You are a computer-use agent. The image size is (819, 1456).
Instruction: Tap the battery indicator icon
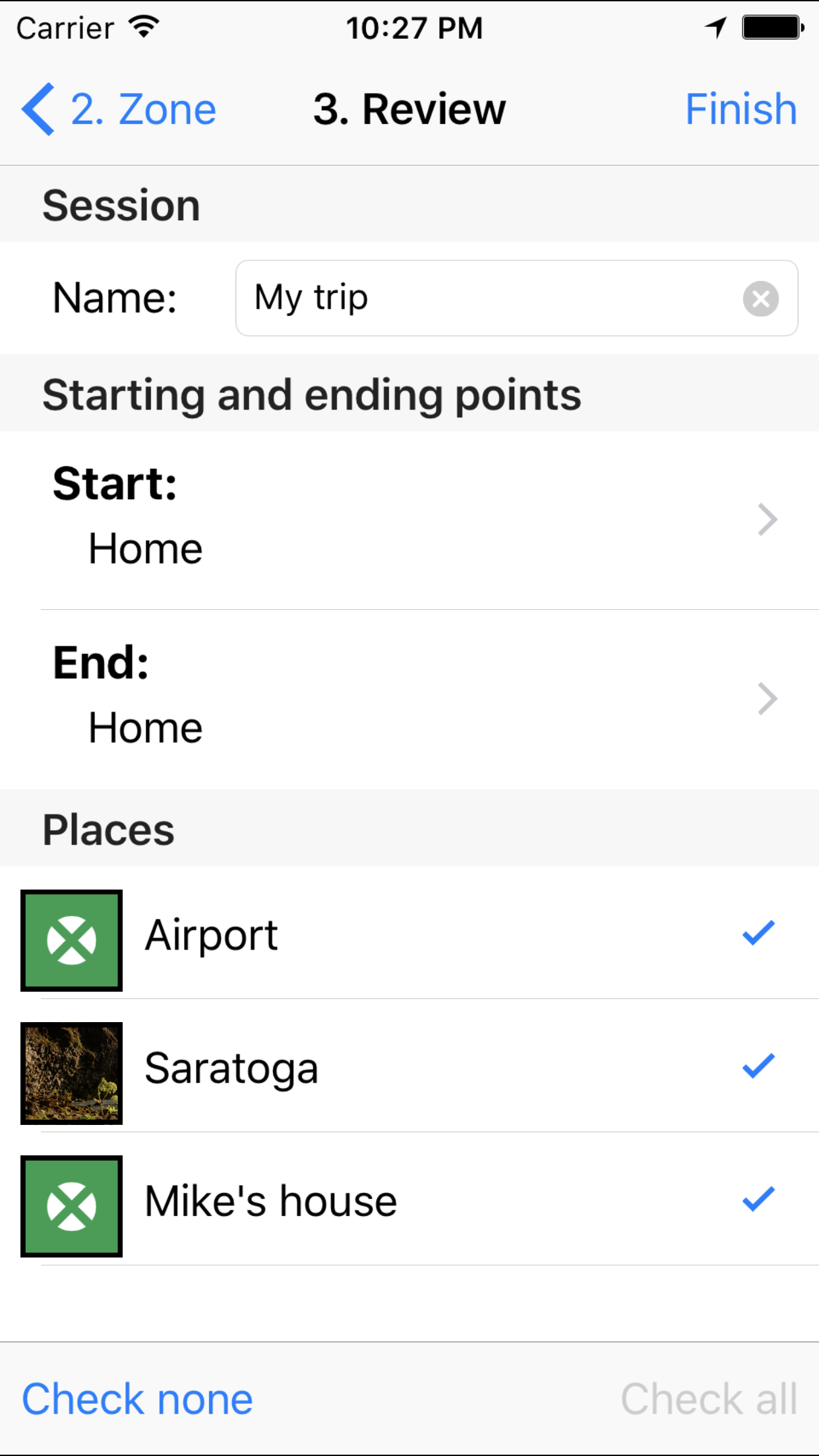pyautogui.click(x=772, y=28)
